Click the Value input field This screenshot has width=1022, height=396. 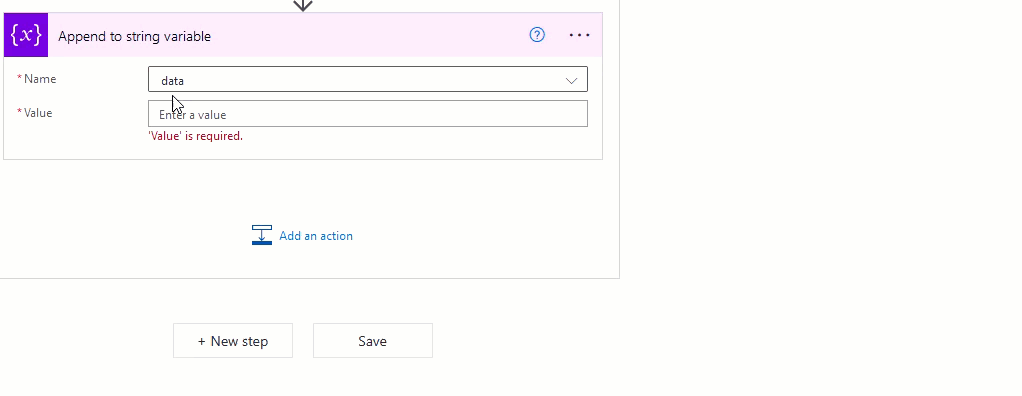tap(368, 114)
